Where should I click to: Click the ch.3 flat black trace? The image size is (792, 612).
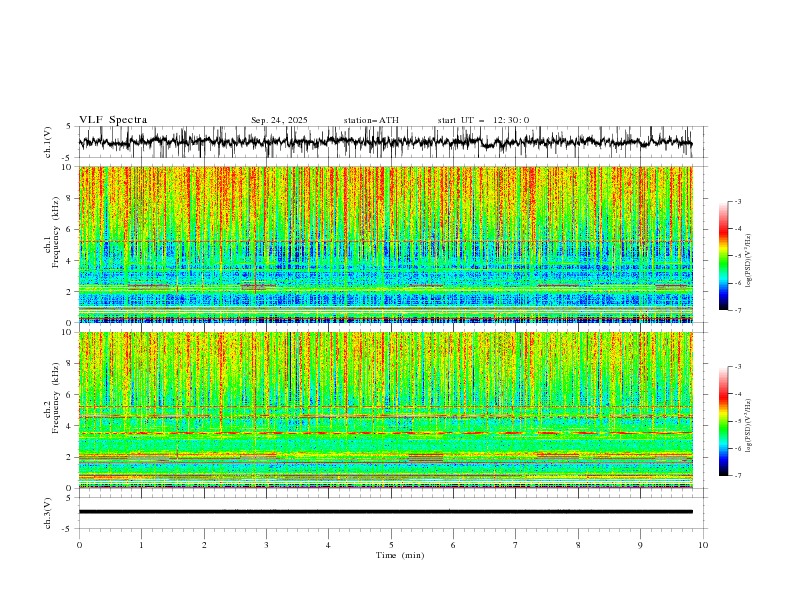[385, 512]
